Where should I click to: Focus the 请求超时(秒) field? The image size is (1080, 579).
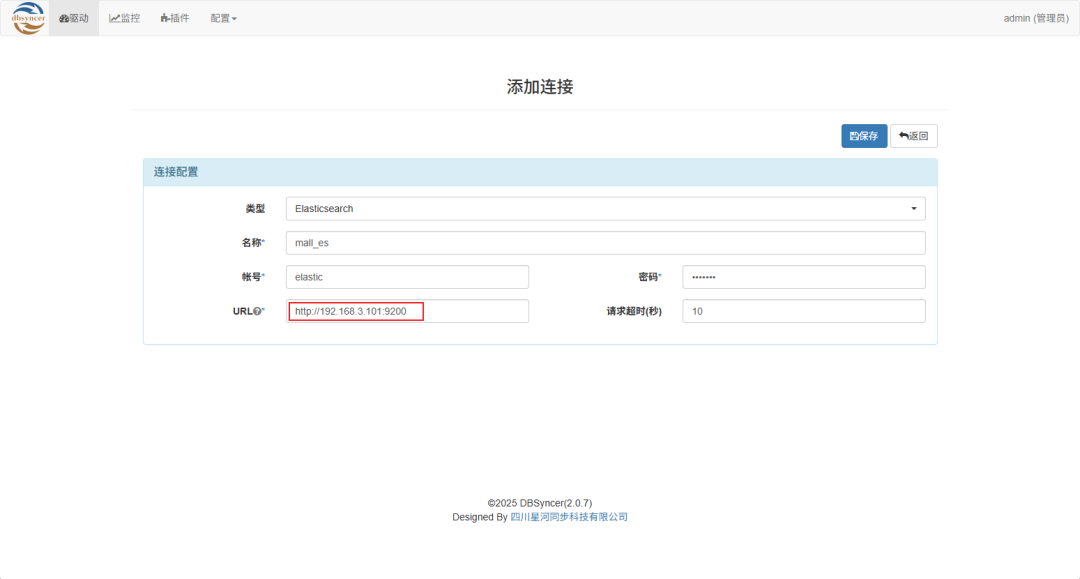tap(804, 311)
